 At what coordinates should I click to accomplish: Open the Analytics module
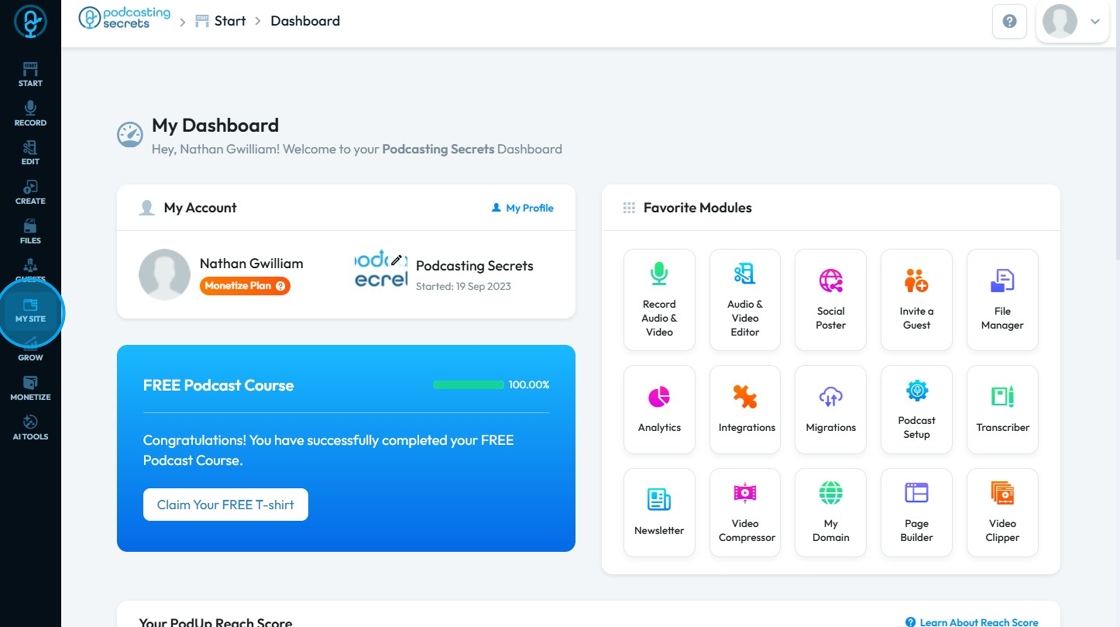pos(659,409)
